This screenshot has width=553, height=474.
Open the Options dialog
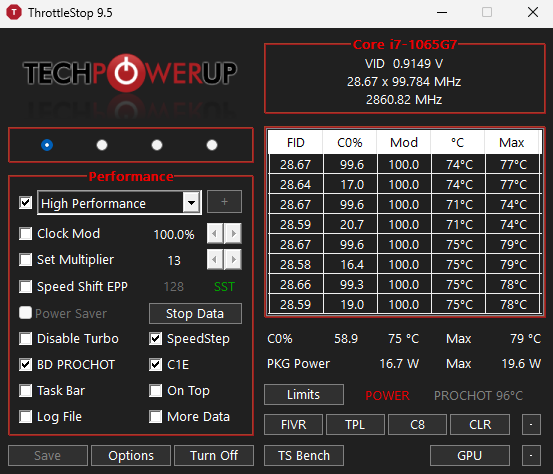pos(131,456)
